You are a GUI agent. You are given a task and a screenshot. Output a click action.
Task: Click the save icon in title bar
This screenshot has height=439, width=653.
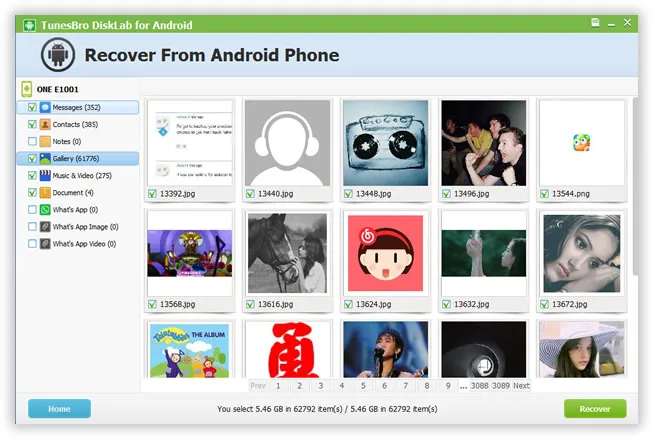pyautogui.click(x=595, y=21)
